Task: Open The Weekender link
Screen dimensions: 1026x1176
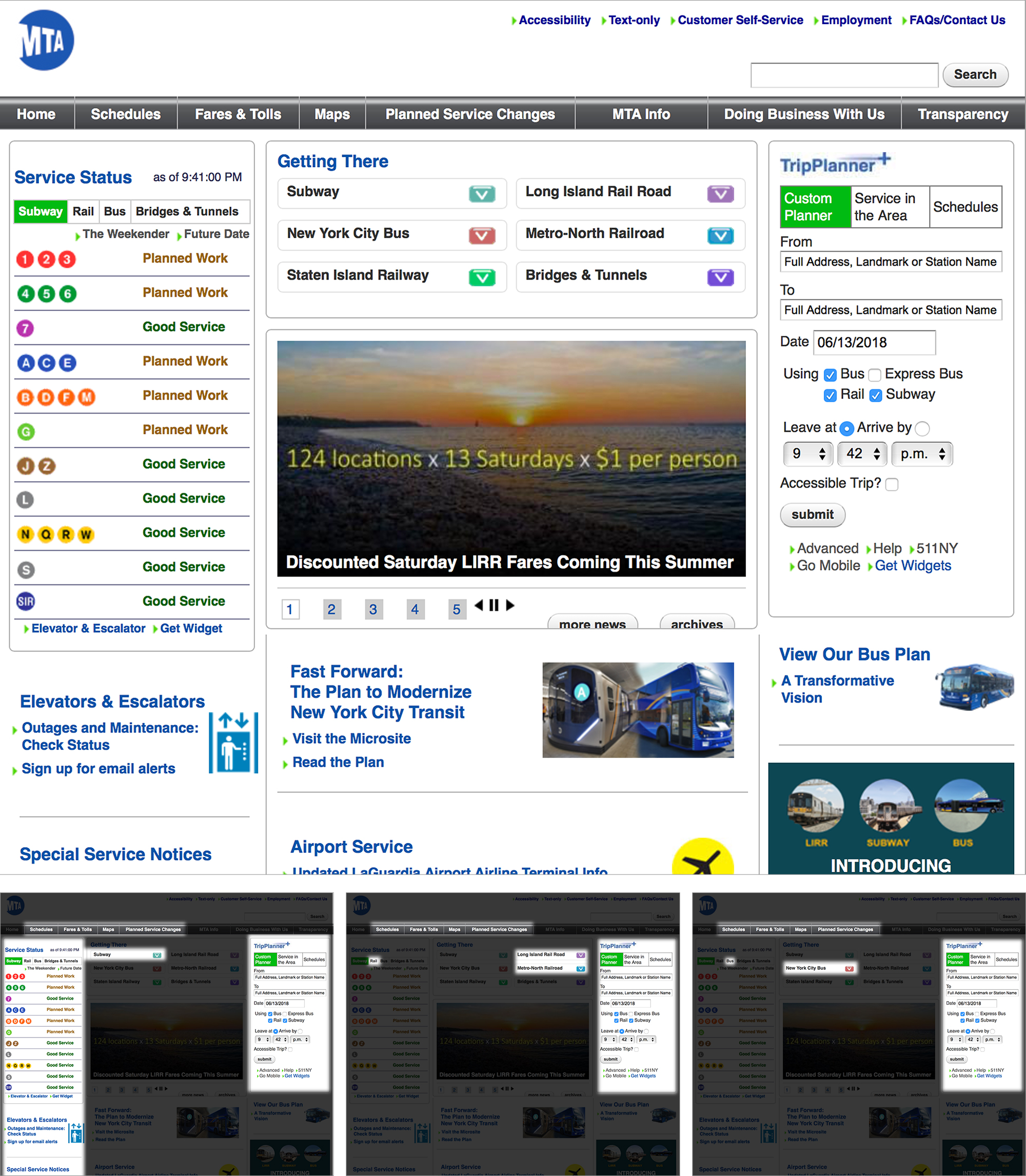Action: click(x=125, y=233)
